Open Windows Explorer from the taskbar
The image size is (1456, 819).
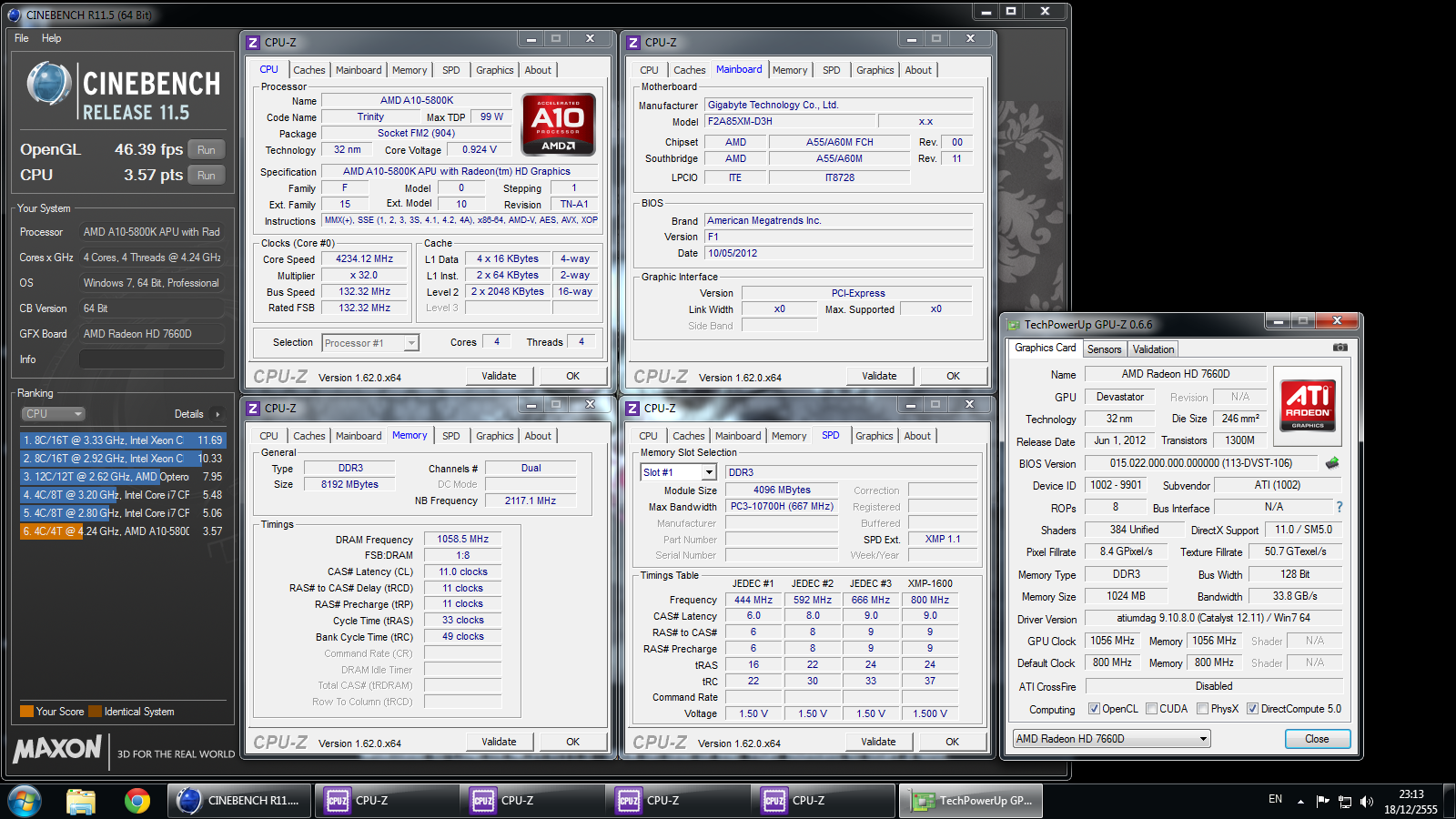click(x=81, y=801)
